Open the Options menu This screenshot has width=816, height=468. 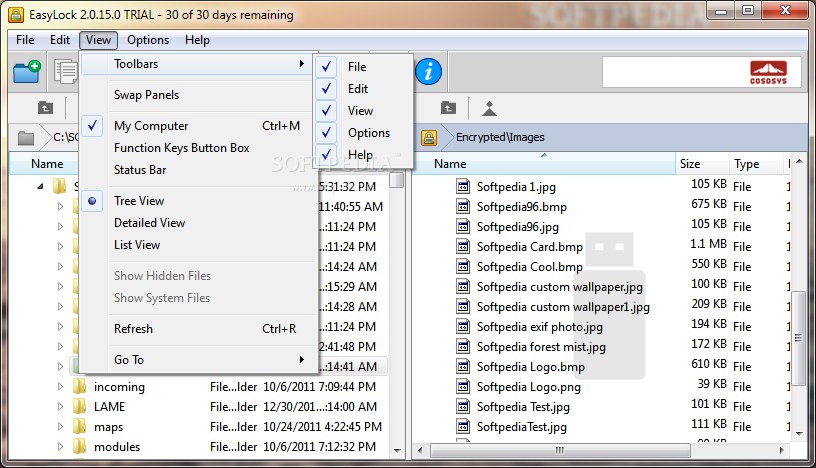point(148,40)
